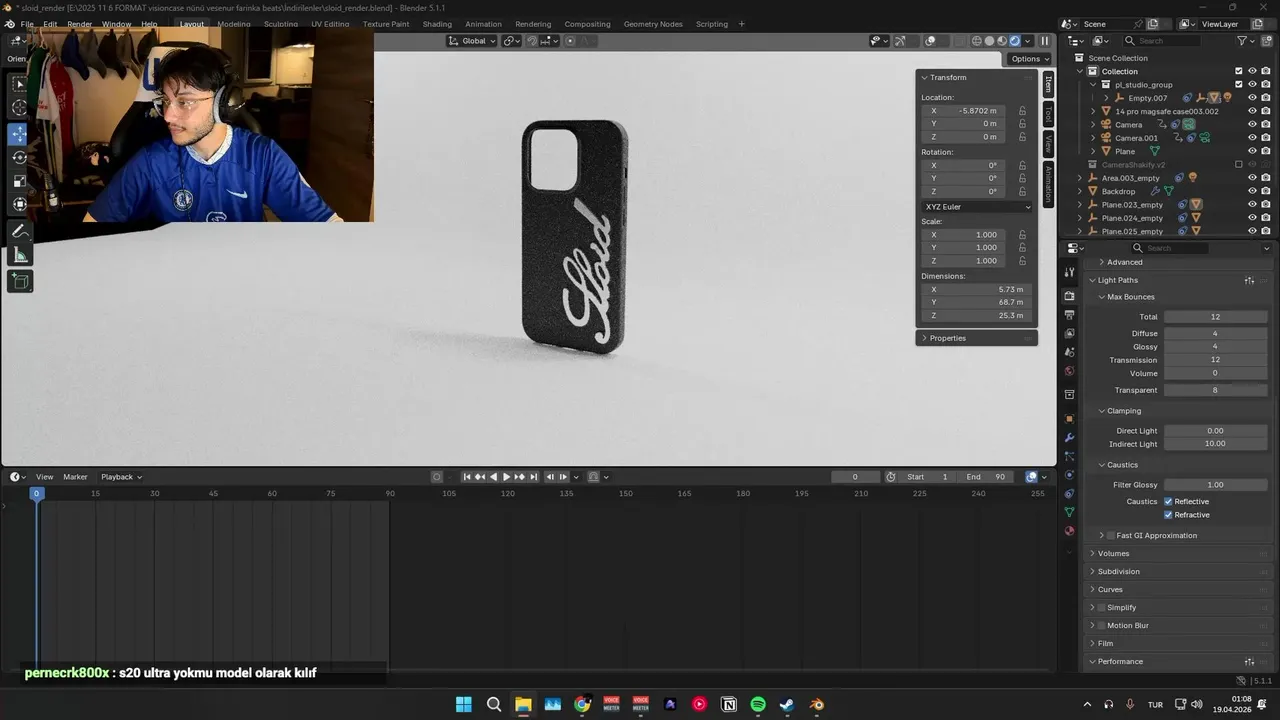The width and height of the screenshot is (1280, 720).
Task: Switch to solid viewport shading
Action: tap(989, 41)
